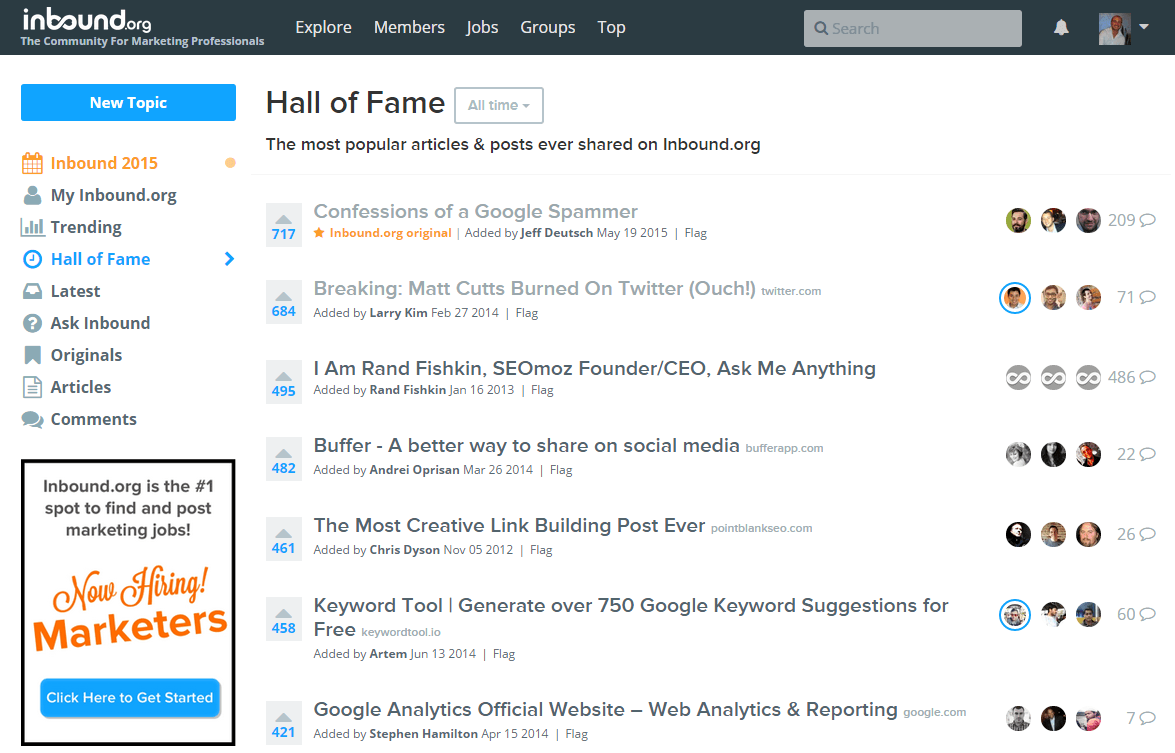This screenshot has height=753, width=1175.
Task: Click the Latest inbox tray icon
Action: point(32,291)
